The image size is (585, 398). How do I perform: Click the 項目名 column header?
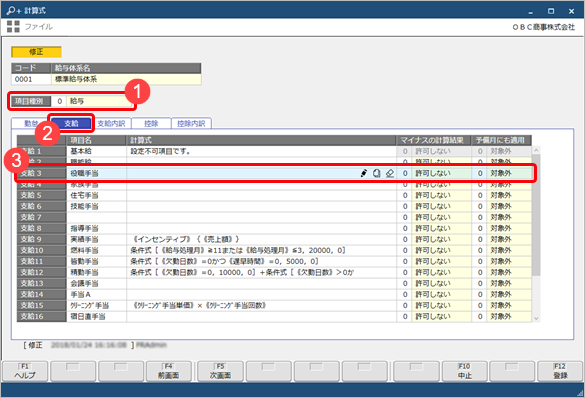[96, 140]
